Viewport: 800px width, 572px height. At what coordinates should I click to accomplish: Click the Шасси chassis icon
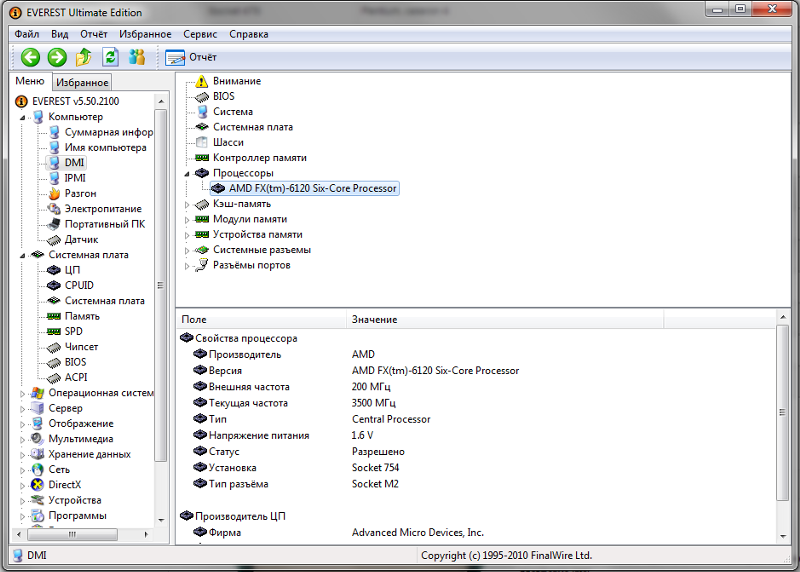[202, 142]
